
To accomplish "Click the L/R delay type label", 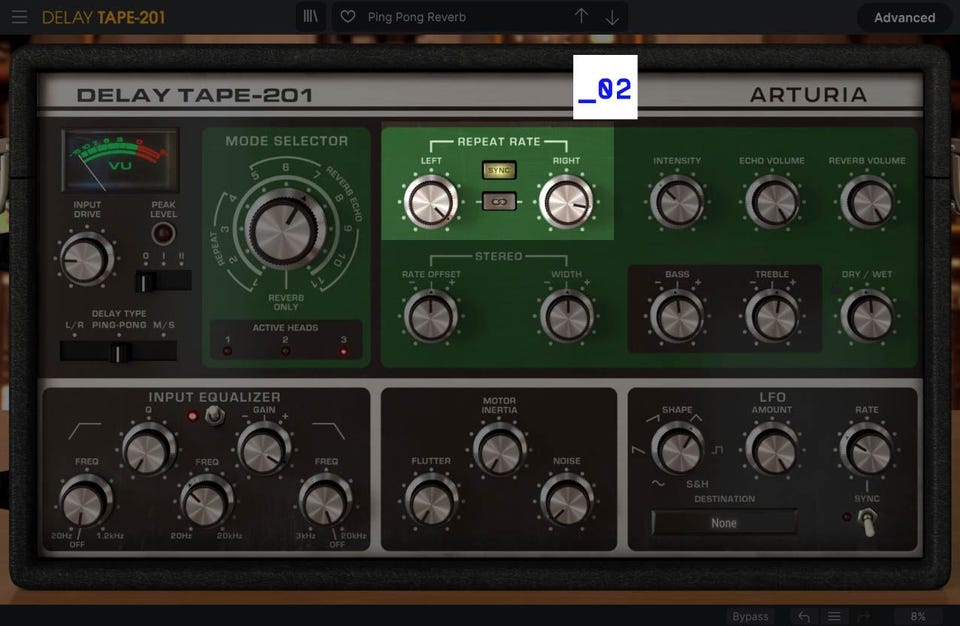I will click(x=75, y=325).
